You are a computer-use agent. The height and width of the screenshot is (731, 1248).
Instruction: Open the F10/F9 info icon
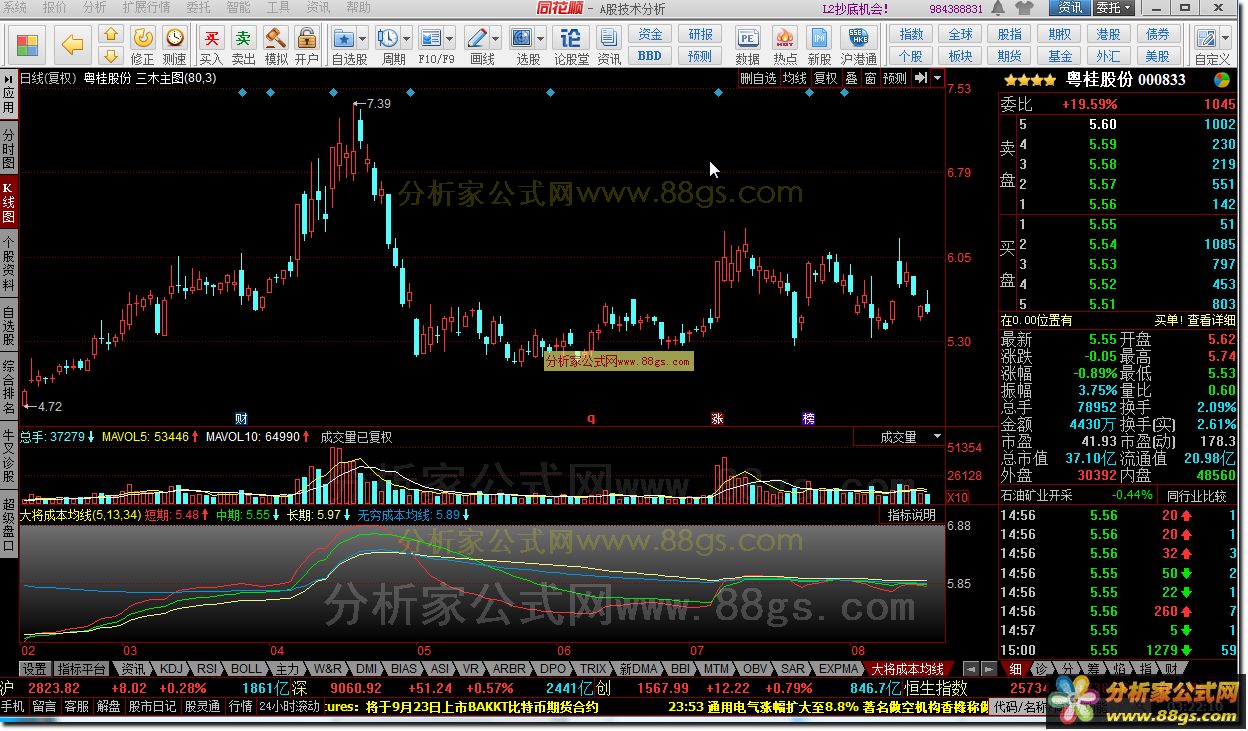point(431,40)
